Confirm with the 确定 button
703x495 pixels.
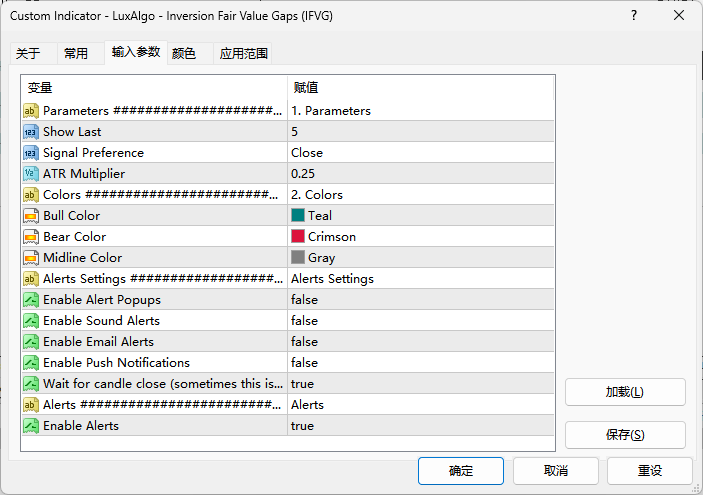click(461, 471)
